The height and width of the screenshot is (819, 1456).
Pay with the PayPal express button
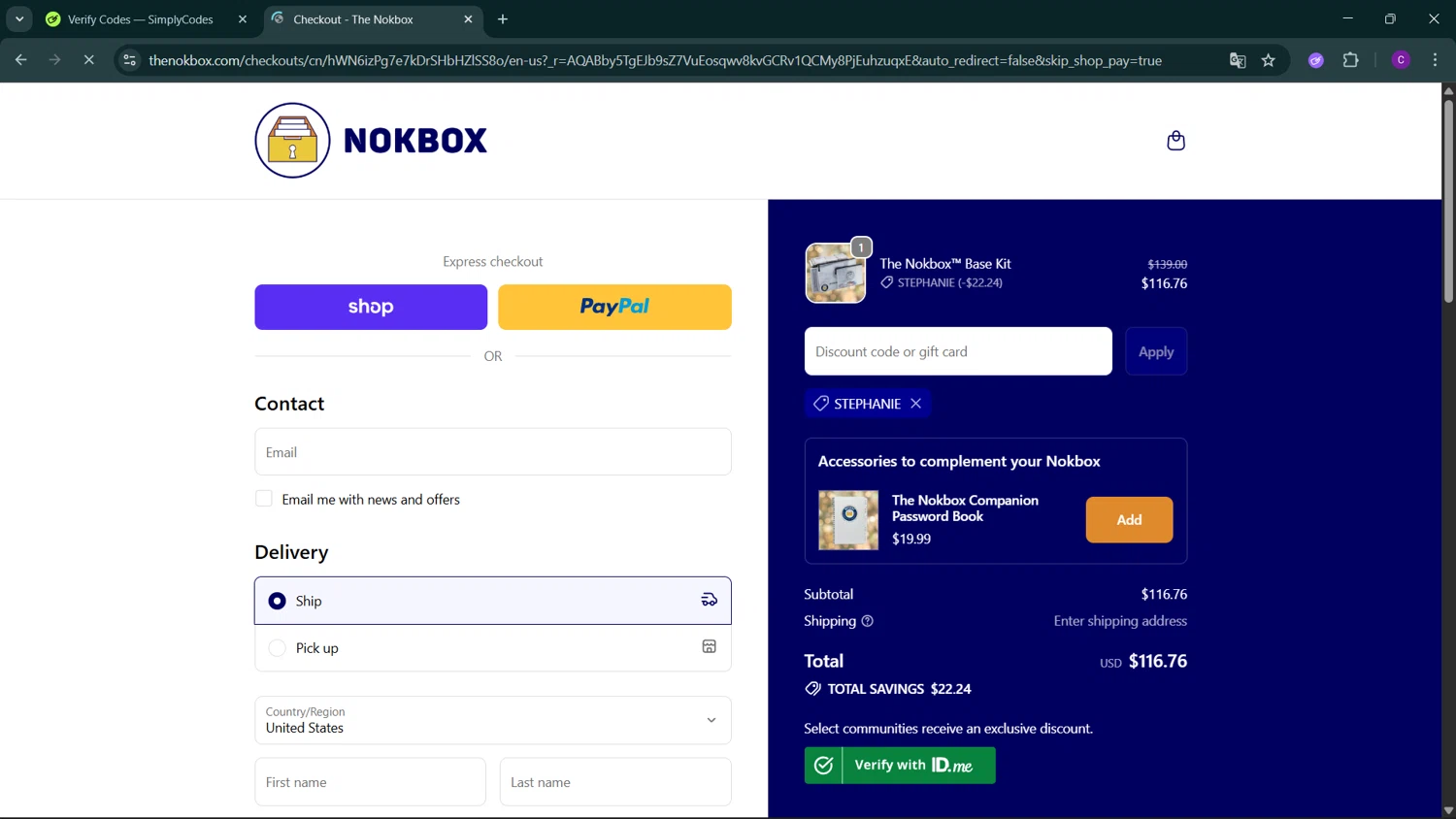point(614,307)
